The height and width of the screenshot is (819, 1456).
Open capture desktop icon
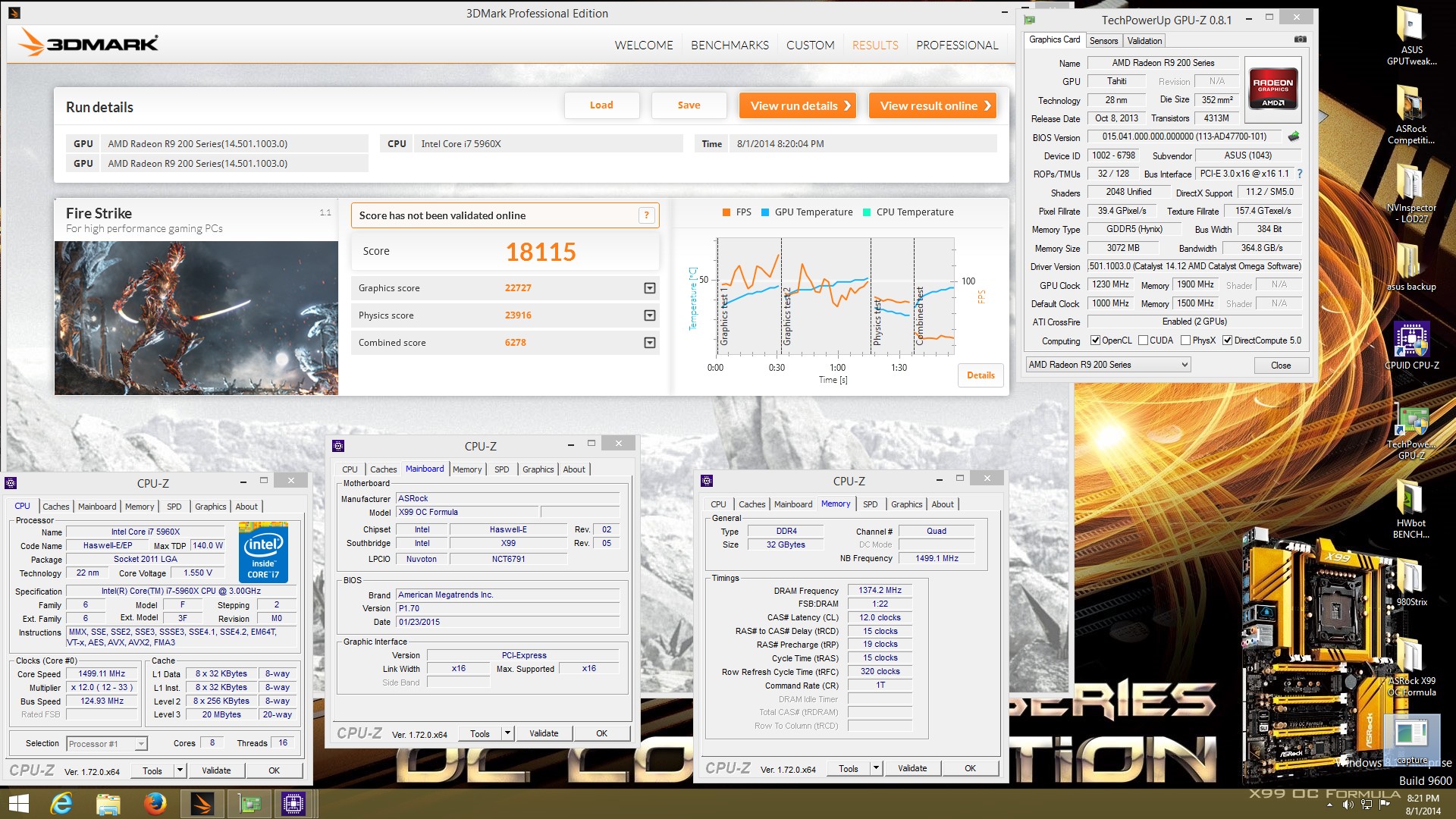[1411, 740]
